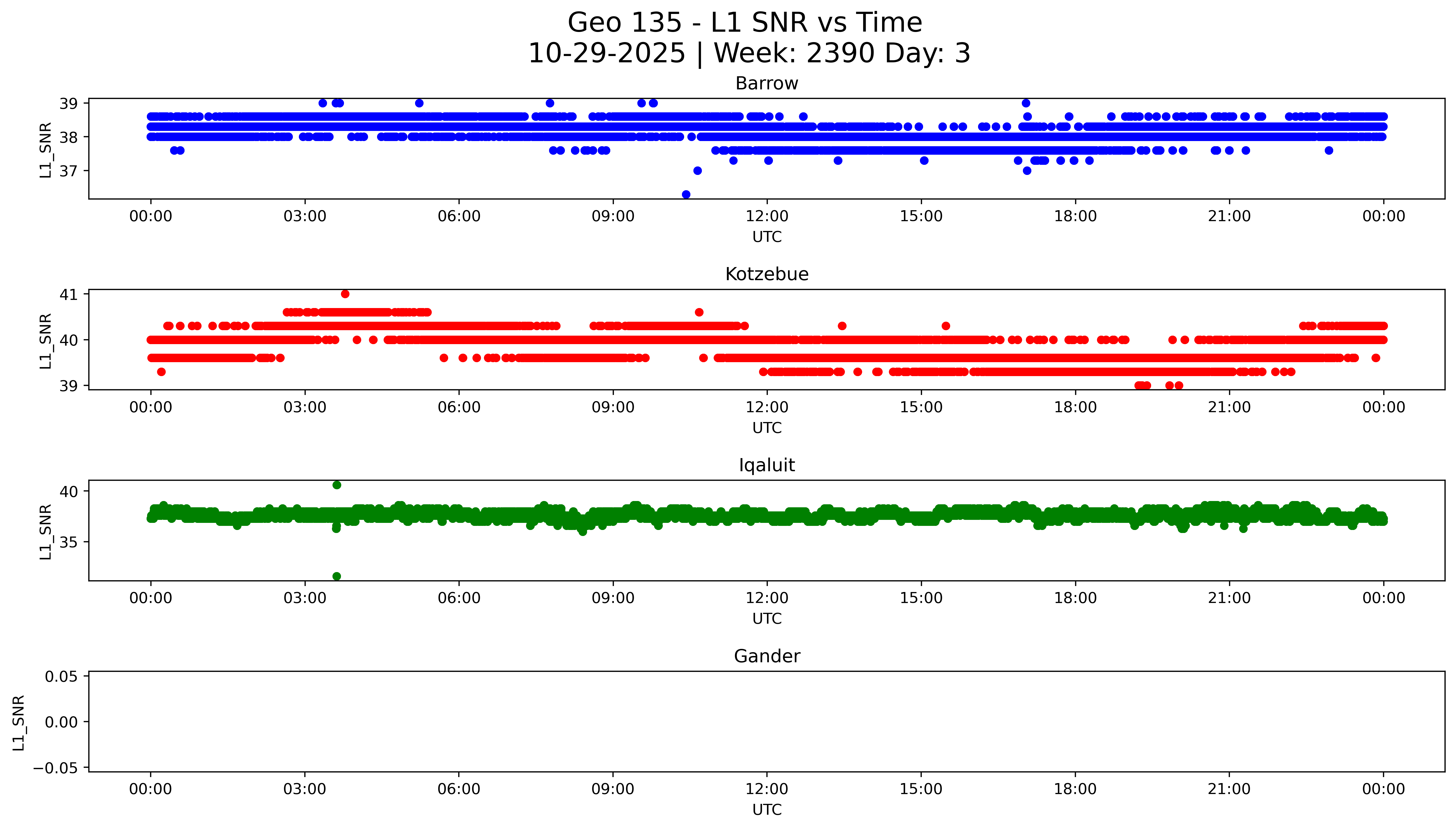The height and width of the screenshot is (829, 1456).
Task: Click the 35 y-tick label in Iqaluit plot
Action: [x=68, y=542]
